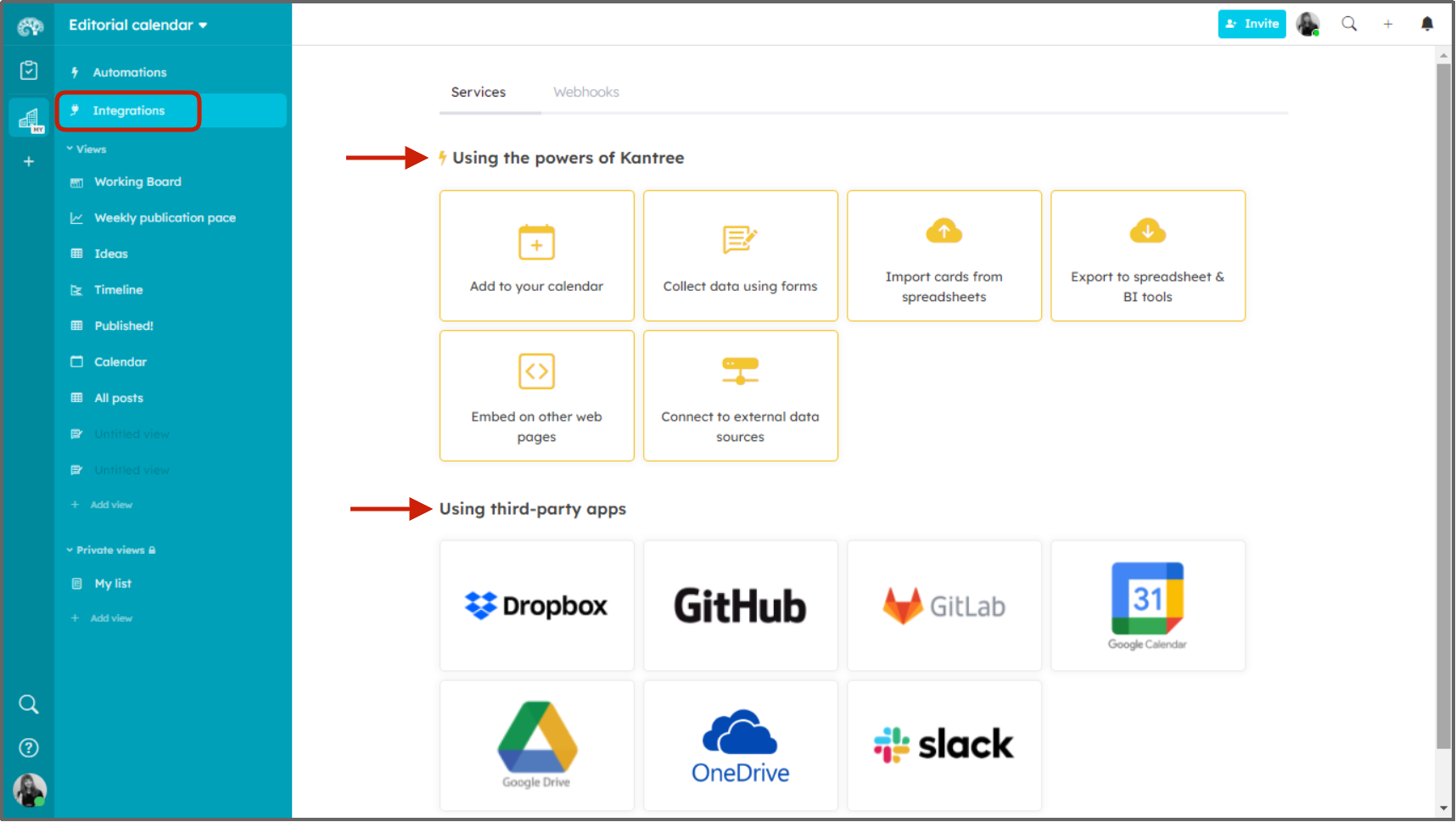Viewport: 1456px width, 822px height.
Task: Open the Google Drive integration card
Action: click(x=537, y=746)
